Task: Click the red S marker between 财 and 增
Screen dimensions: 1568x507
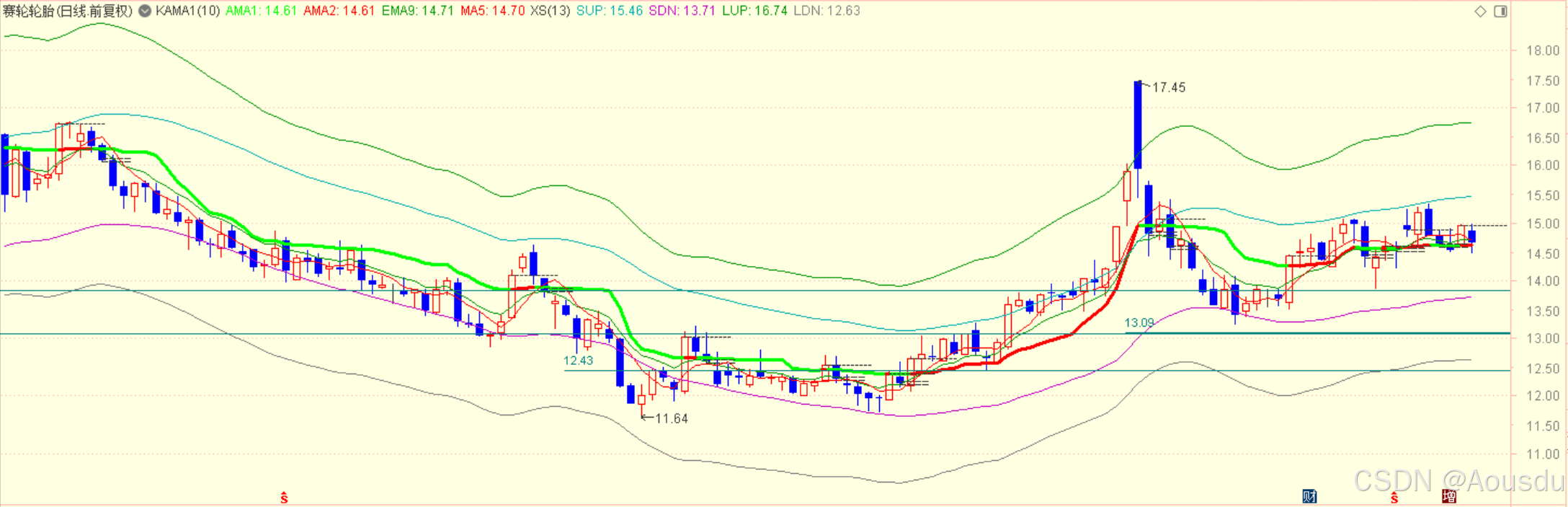Action: click(1394, 498)
